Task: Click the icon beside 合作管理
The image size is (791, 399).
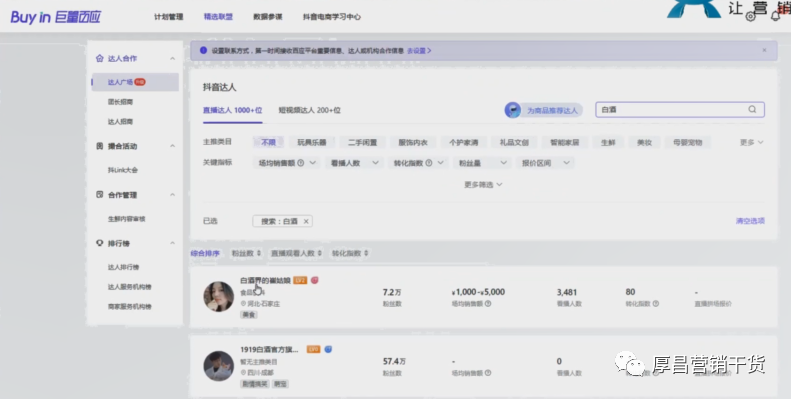Action: (99, 194)
